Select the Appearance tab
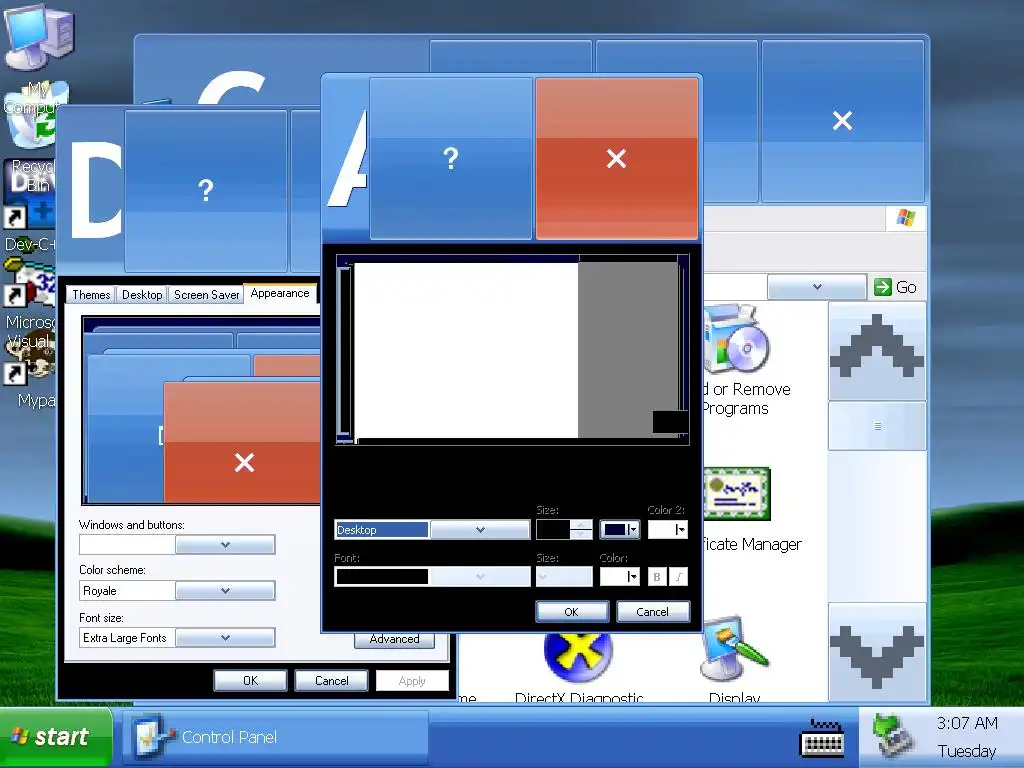 tap(280, 293)
